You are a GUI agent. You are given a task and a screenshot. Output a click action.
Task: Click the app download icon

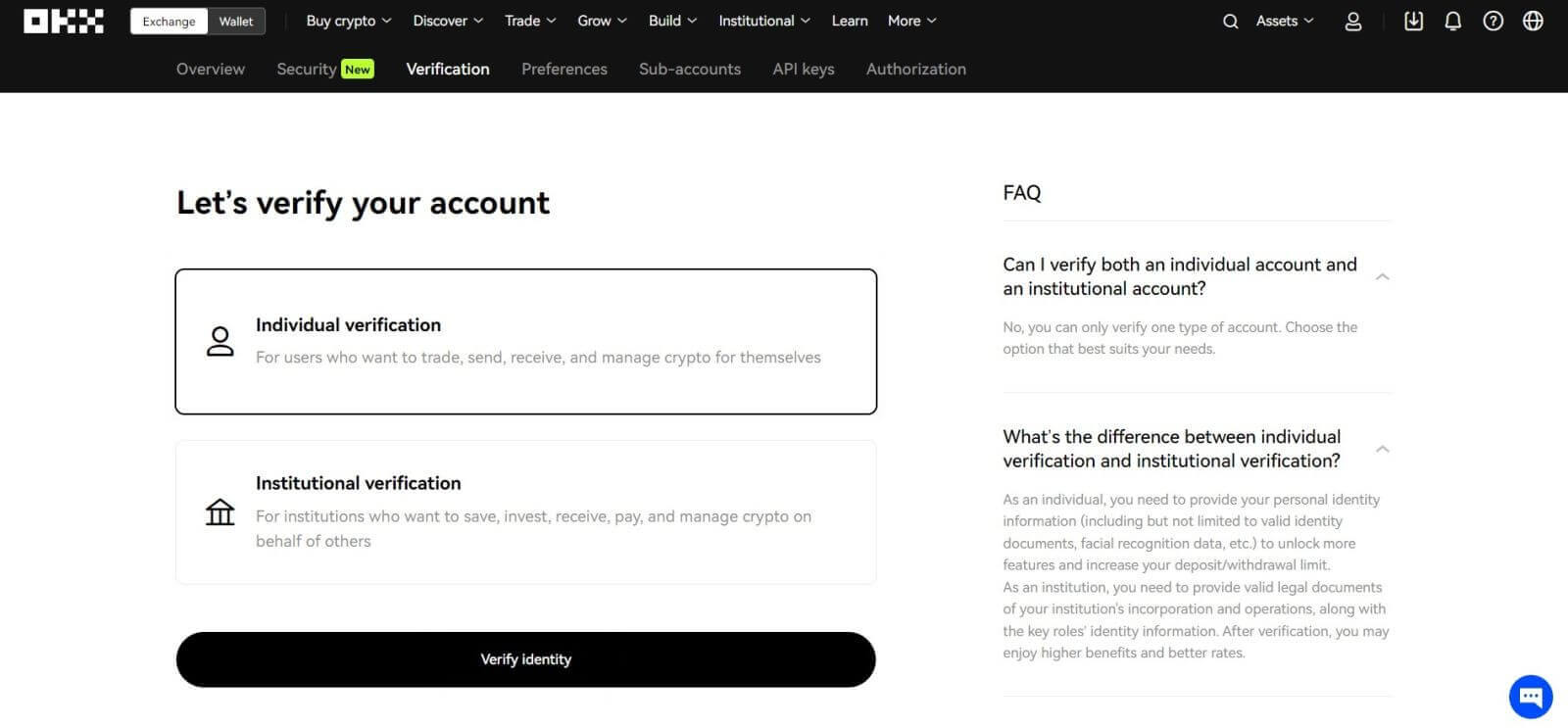tap(1413, 21)
